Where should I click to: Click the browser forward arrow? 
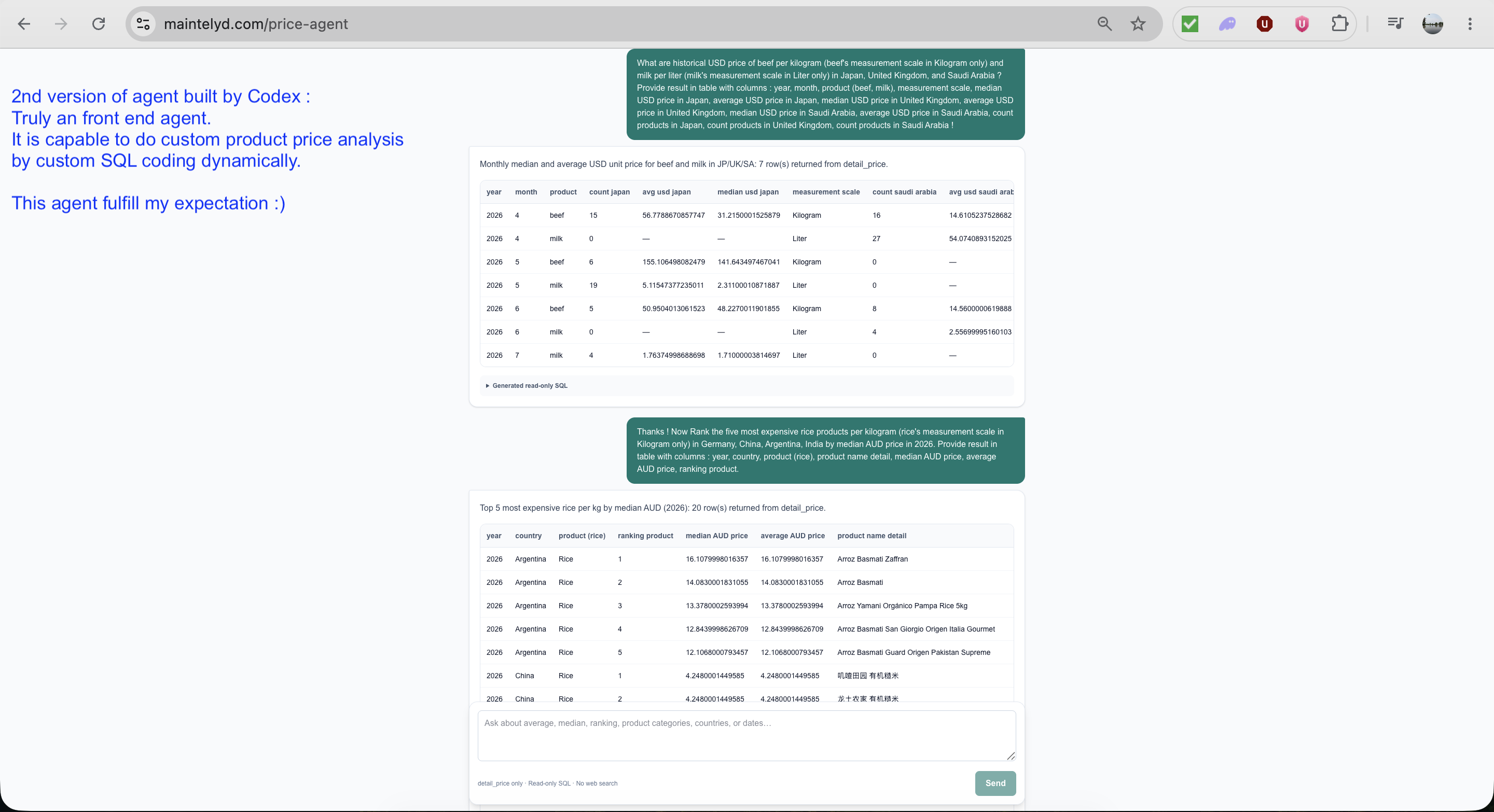pyautogui.click(x=61, y=24)
